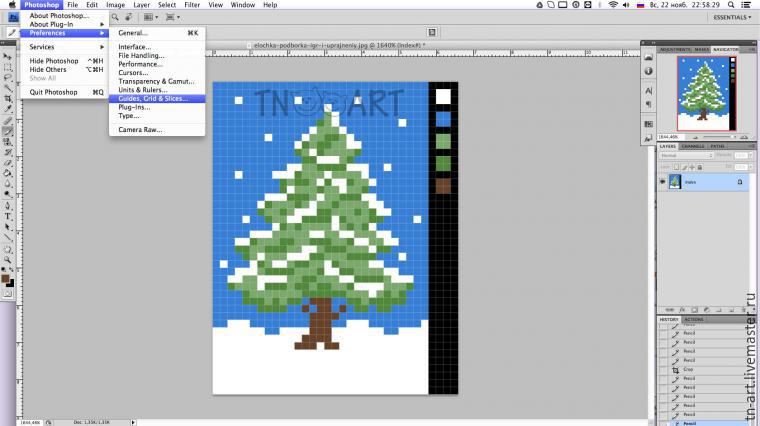Select the Paint Bucket tool
The height and width of the screenshot is (426, 760).
click(8, 173)
